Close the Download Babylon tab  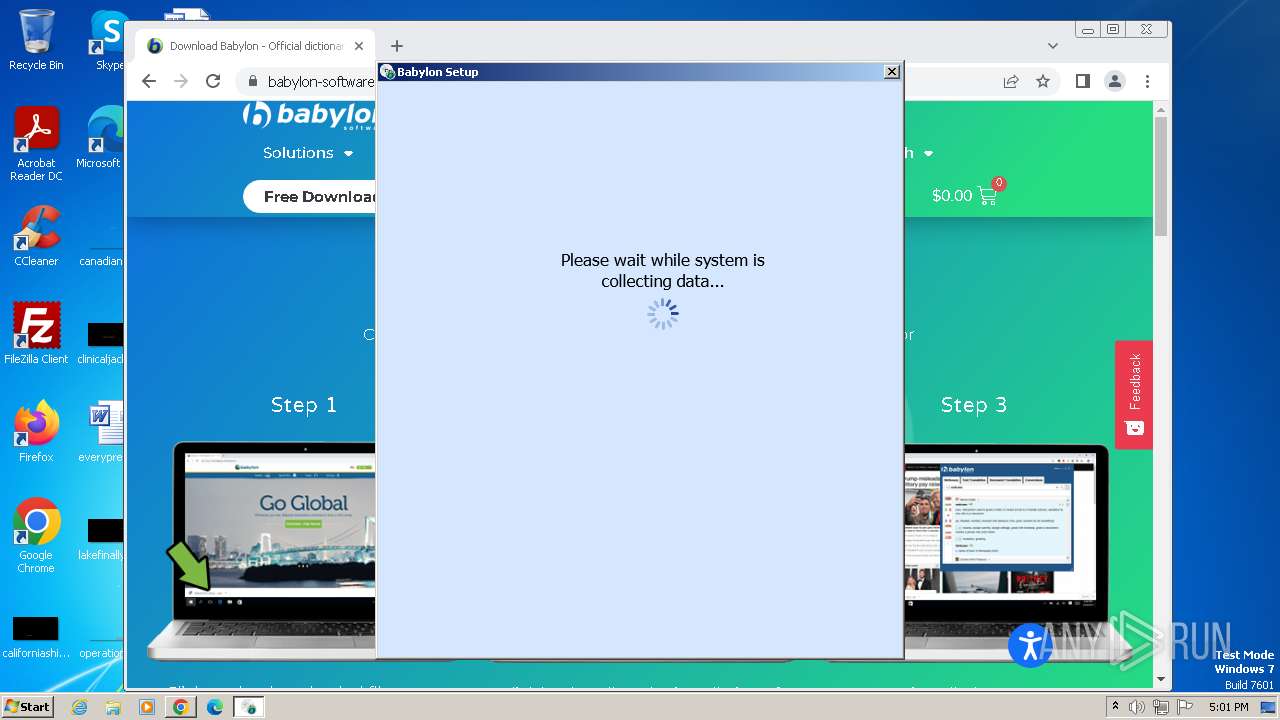pyautogui.click(x=360, y=46)
